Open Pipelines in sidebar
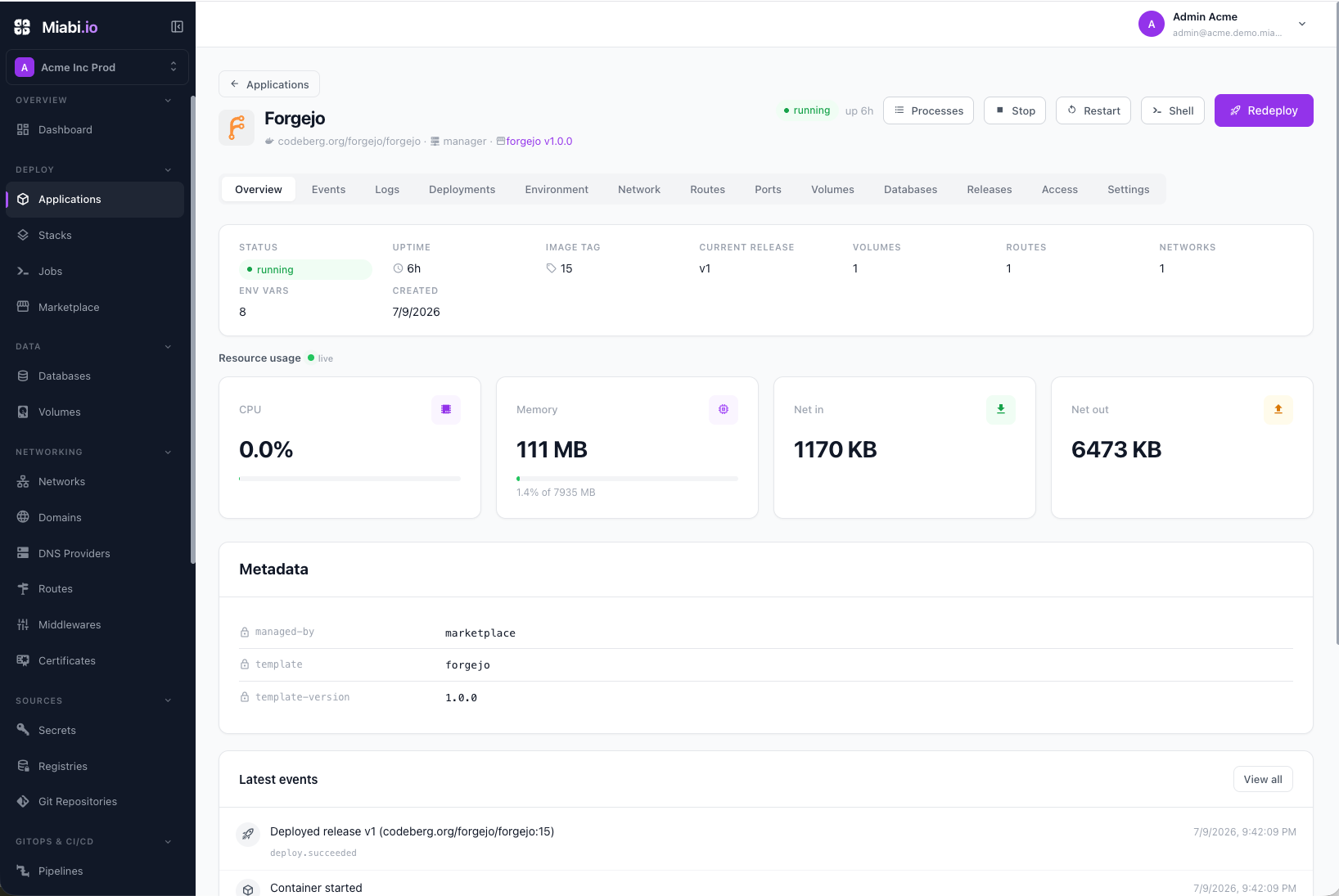1339x896 pixels. click(95, 871)
